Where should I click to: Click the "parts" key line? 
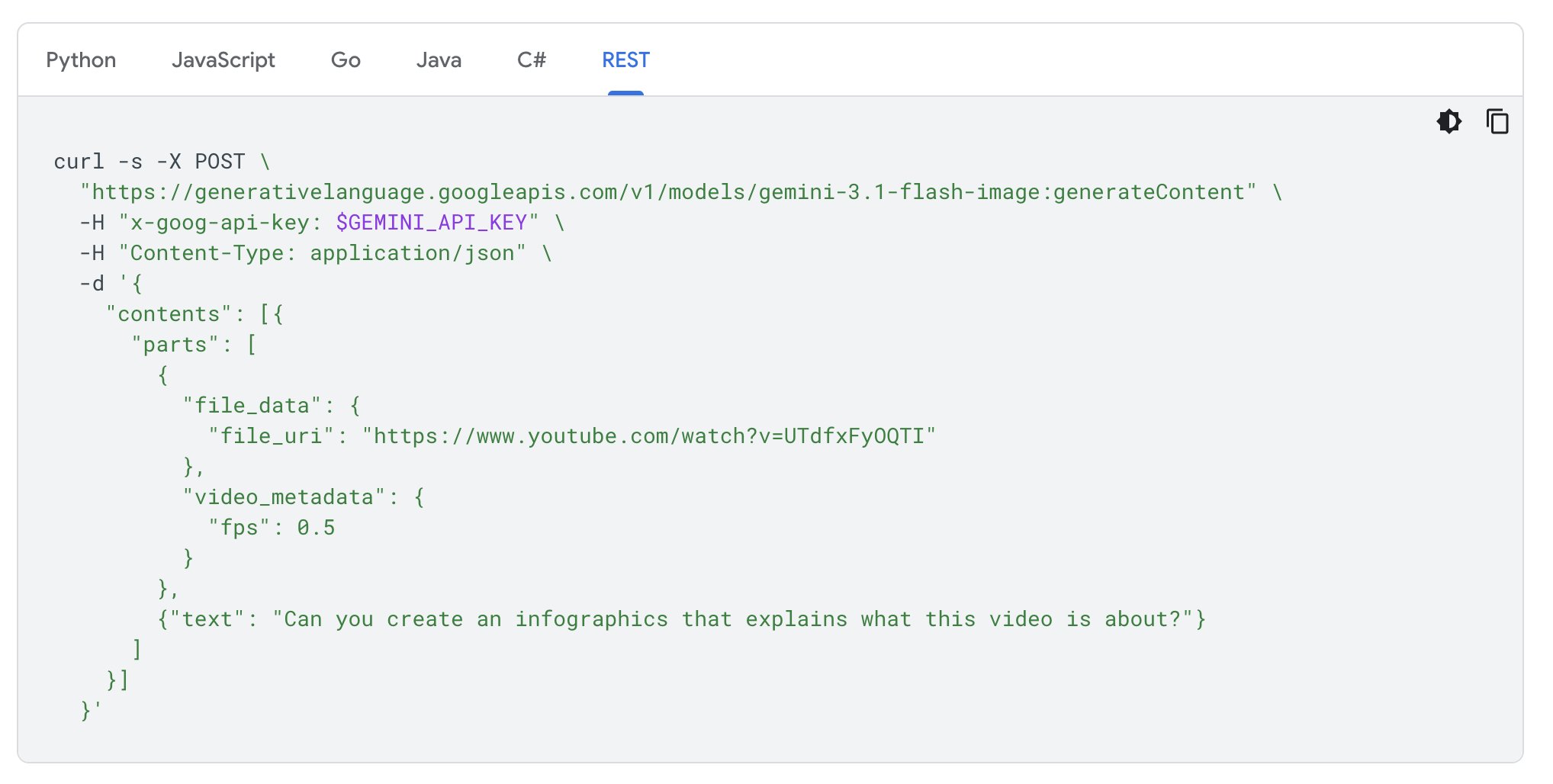(195, 345)
